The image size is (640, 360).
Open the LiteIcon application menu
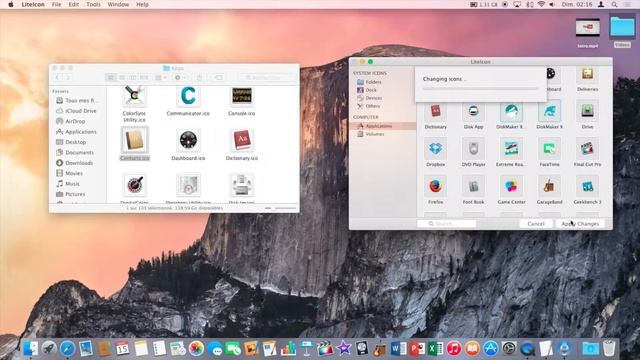point(33,4)
